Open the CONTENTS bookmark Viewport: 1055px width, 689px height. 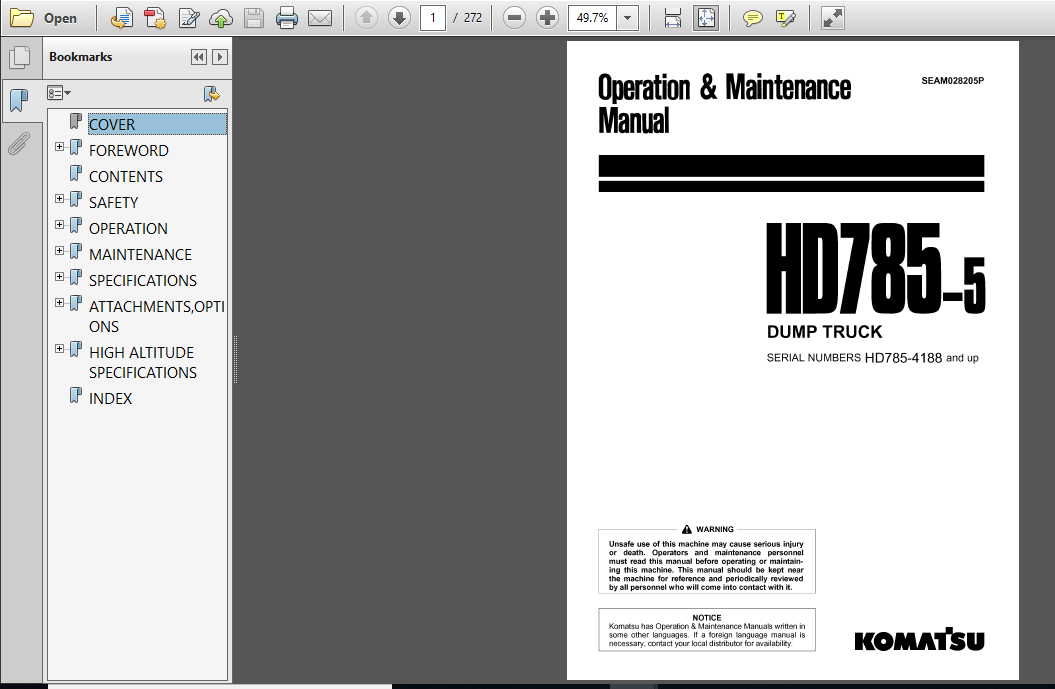coord(126,176)
